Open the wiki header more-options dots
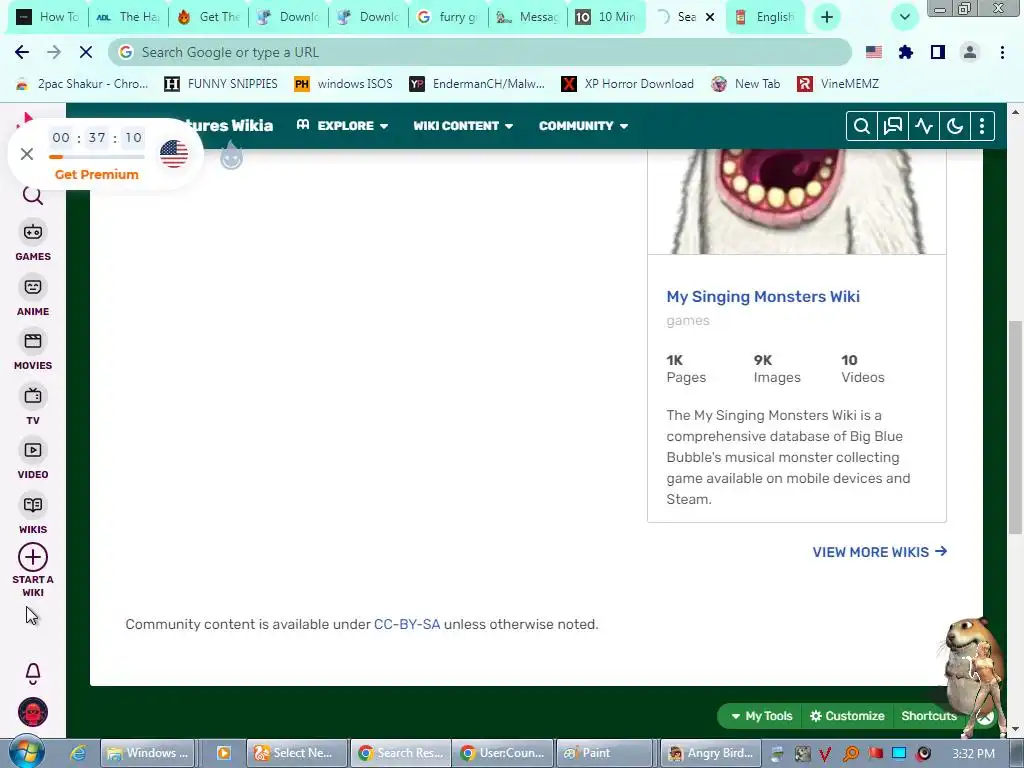Image resolution: width=1024 pixels, height=768 pixels. point(982,126)
